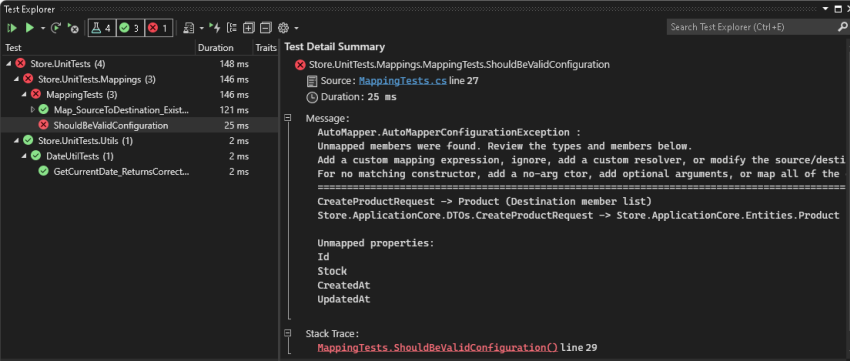The width and height of the screenshot is (850, 361).
Task: Click the Search Test Explorer field
Action: (x=752, y=27)
